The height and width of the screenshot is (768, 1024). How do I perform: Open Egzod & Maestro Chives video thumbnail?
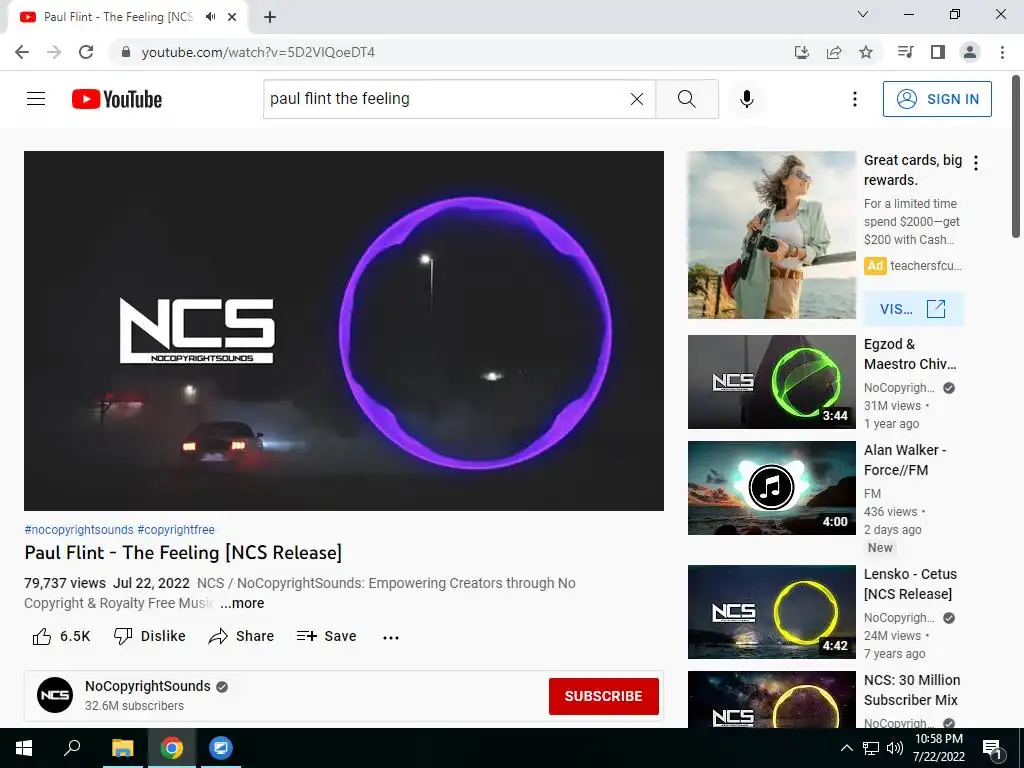coord(772,382)
